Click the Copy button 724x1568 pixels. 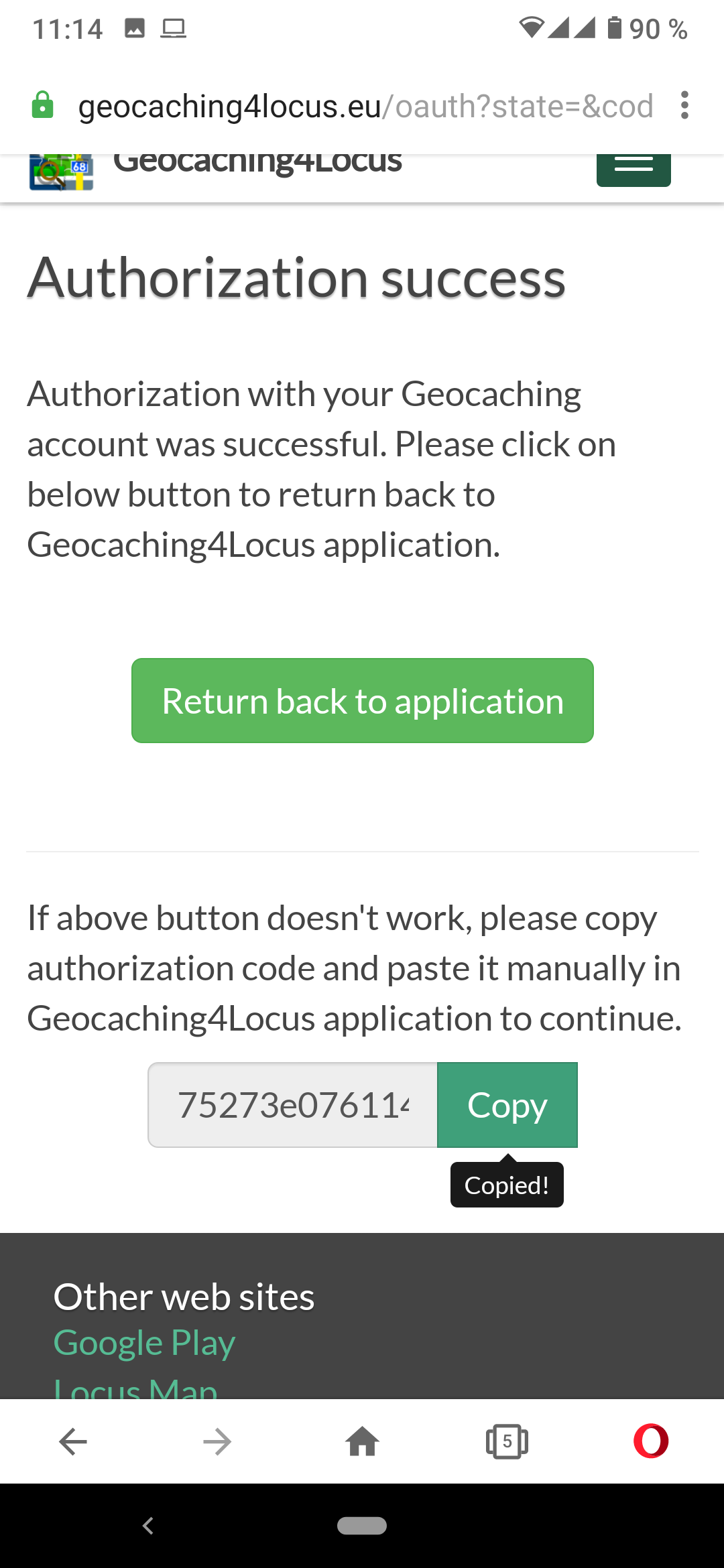507,1105
